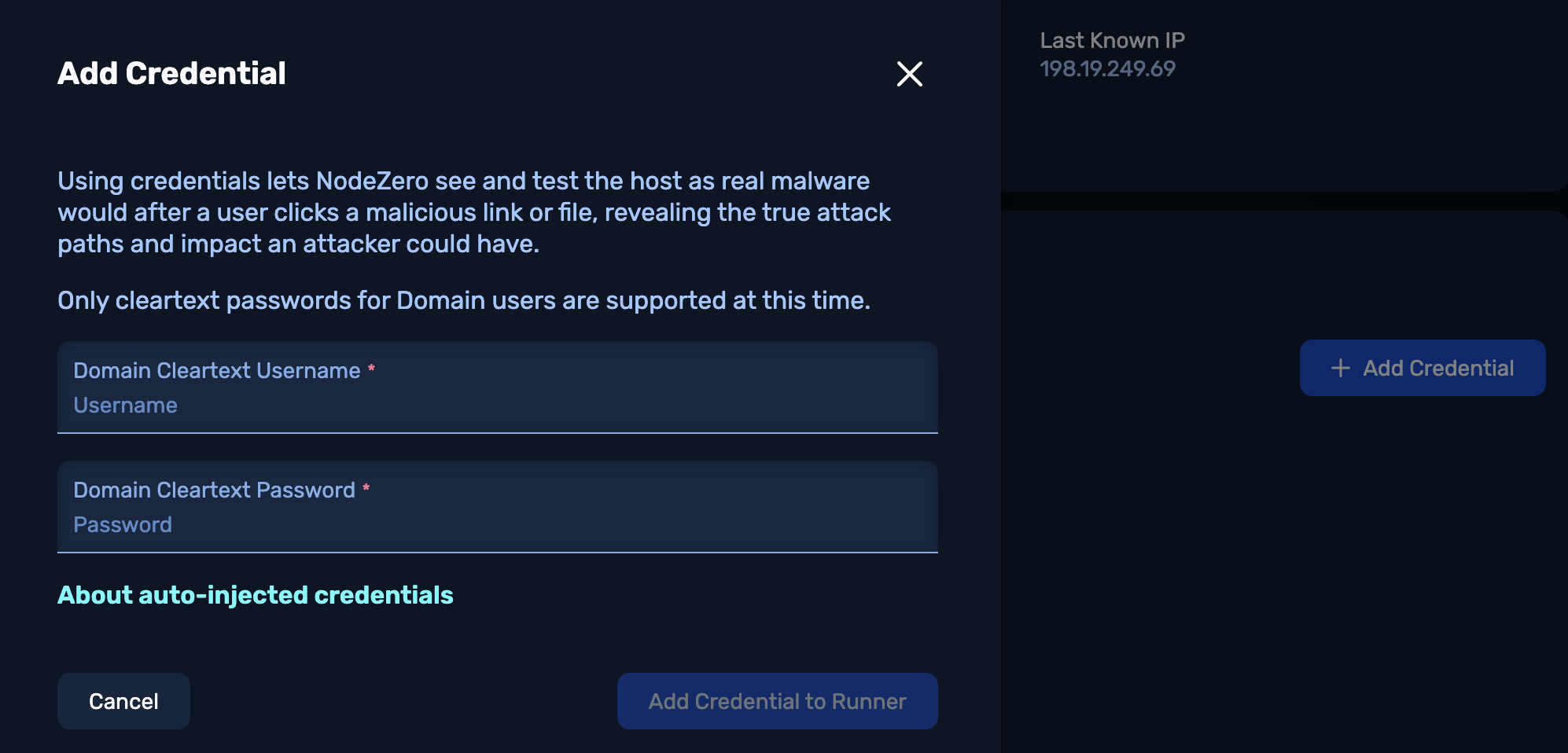Click the red asterisk next to Password label

(366, 487)
